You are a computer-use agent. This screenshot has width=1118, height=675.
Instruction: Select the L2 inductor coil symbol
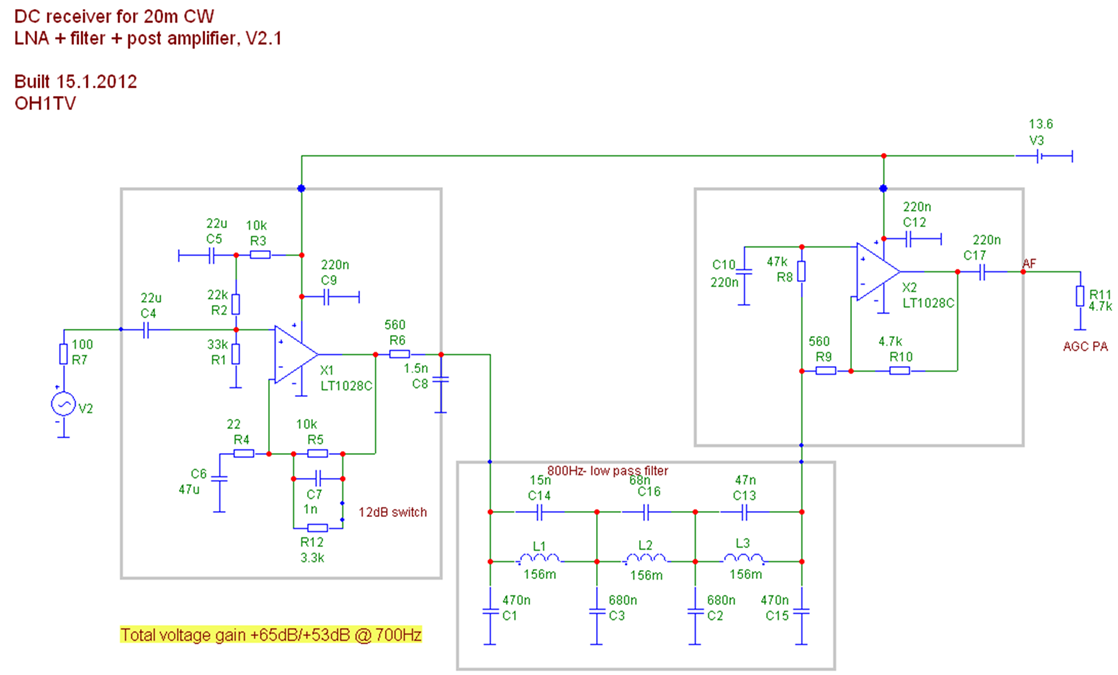[645, 561]
